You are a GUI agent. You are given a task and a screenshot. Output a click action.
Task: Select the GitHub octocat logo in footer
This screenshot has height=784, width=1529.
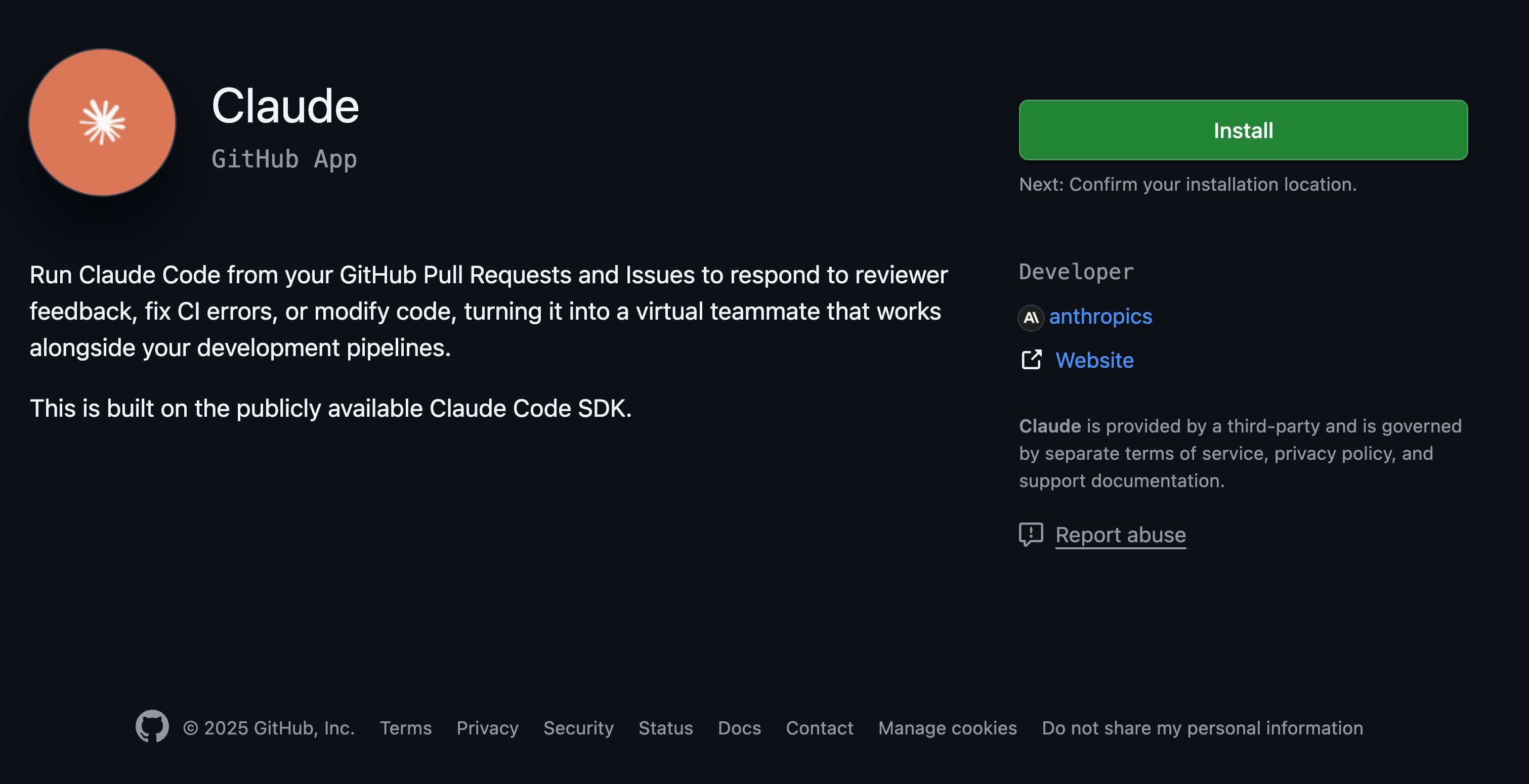(152, 728)
